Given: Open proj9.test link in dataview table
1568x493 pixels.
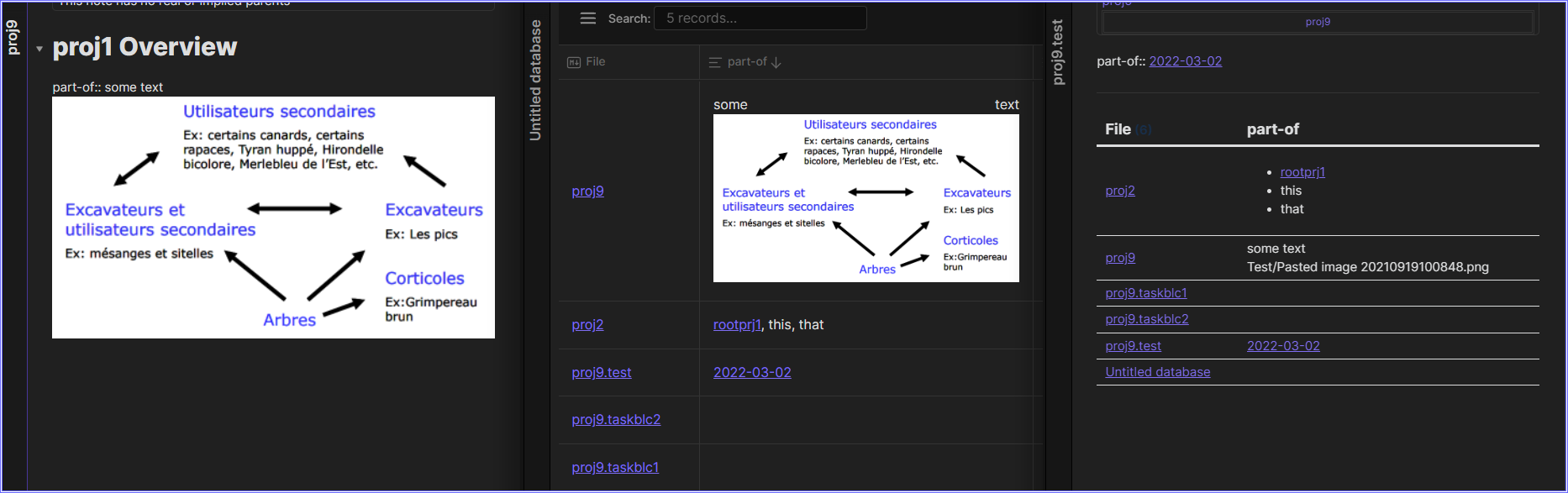Looking at the screenshot, I should point(1134,346).
